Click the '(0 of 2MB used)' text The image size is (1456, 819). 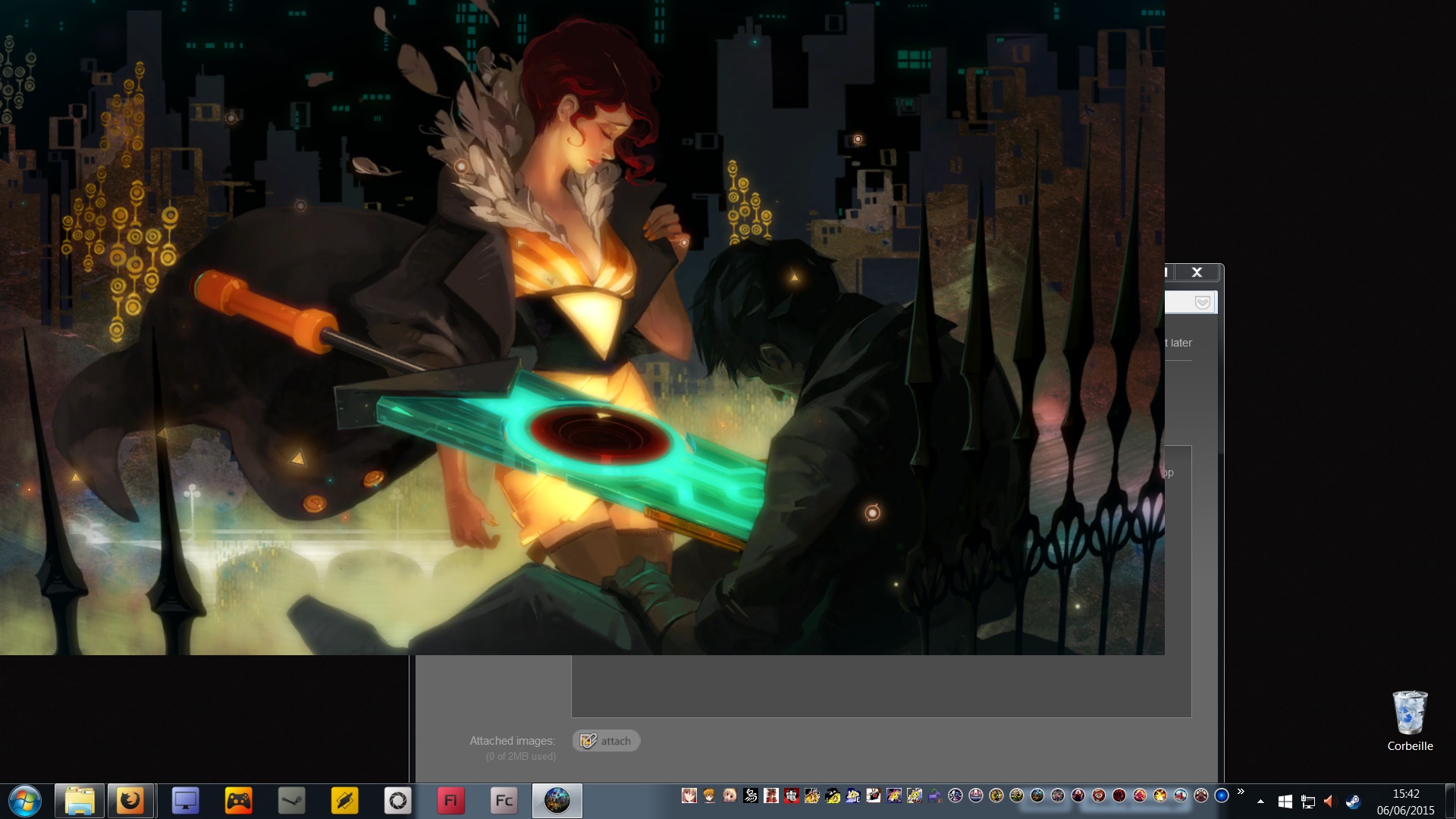tap(521, 757)
